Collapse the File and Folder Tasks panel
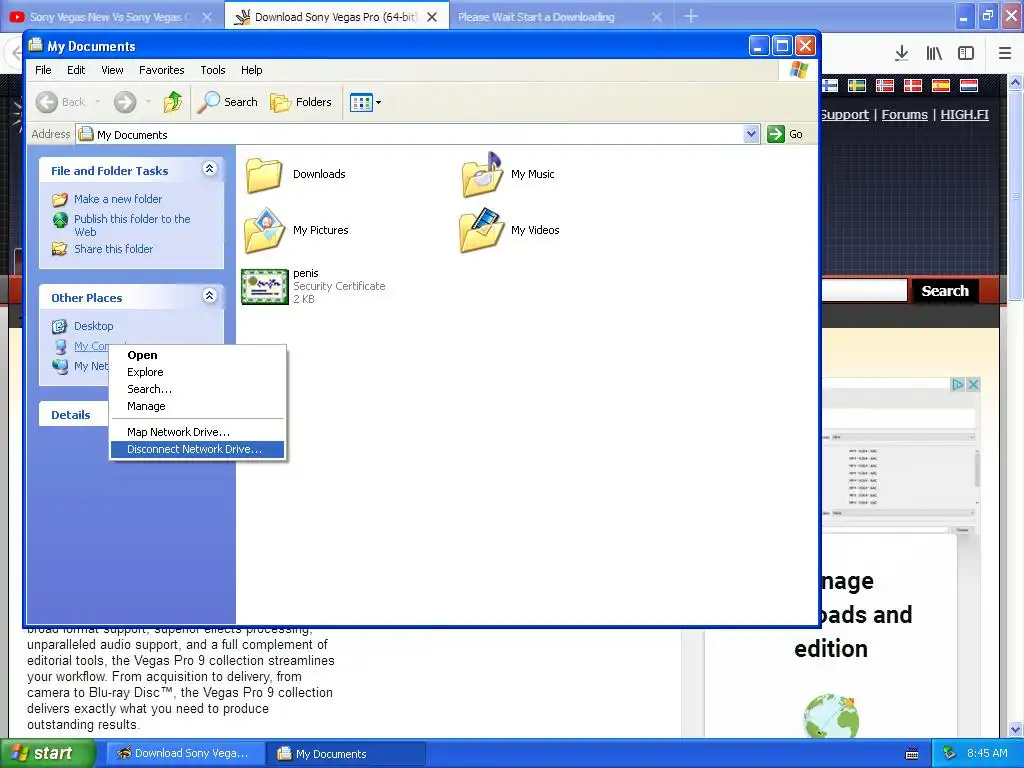This screenshot has height=768, width=1024. click(x=209, y=169)
